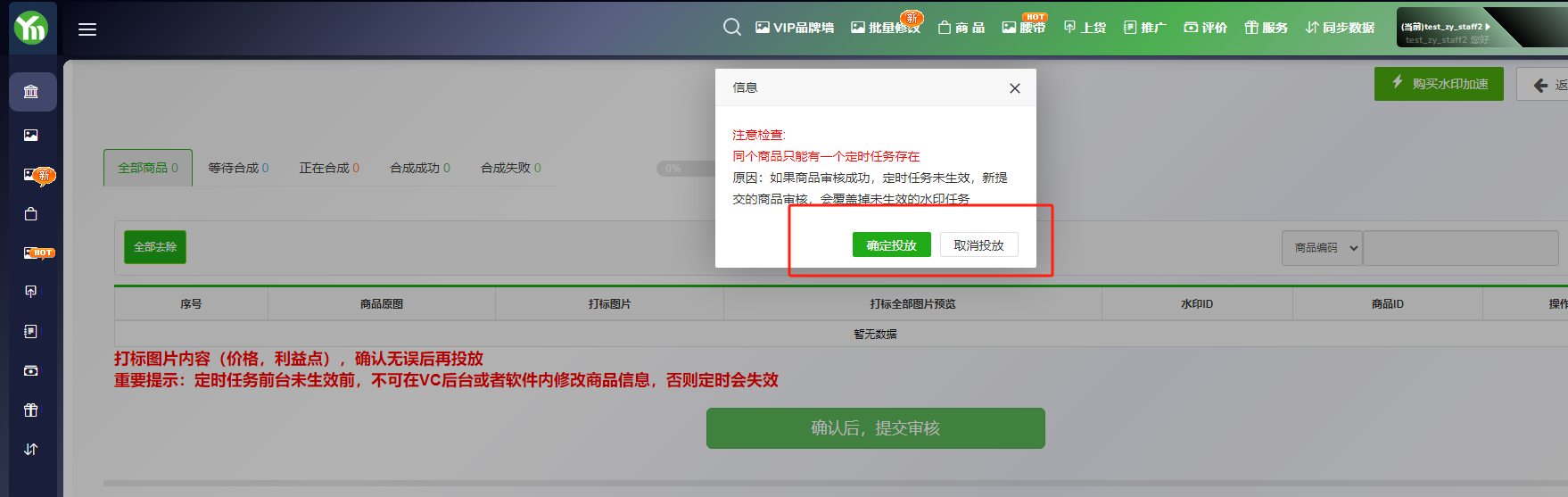
Task: Expand the 商品编码 dropdown
Action: pyautogui.click(x=1322, y=248)
